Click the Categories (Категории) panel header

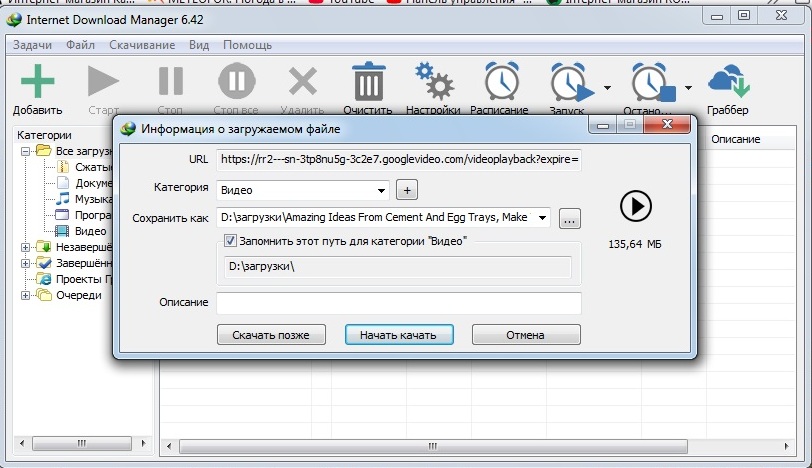coord(45,135)
